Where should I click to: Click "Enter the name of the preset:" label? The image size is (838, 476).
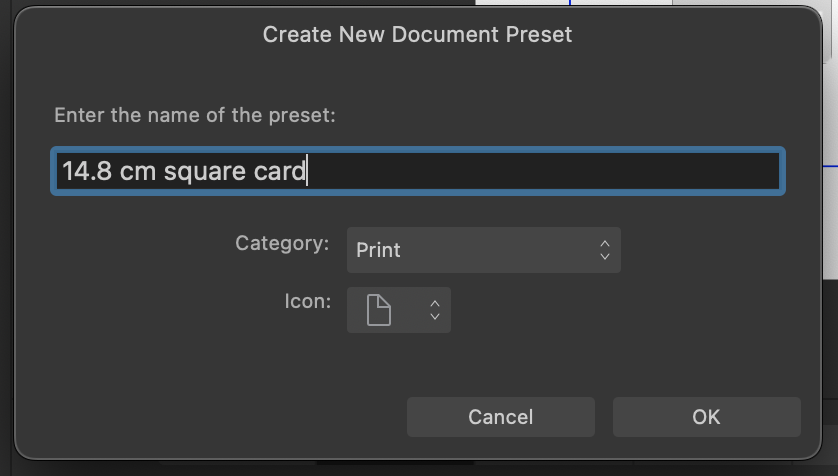tap(195, 115)
